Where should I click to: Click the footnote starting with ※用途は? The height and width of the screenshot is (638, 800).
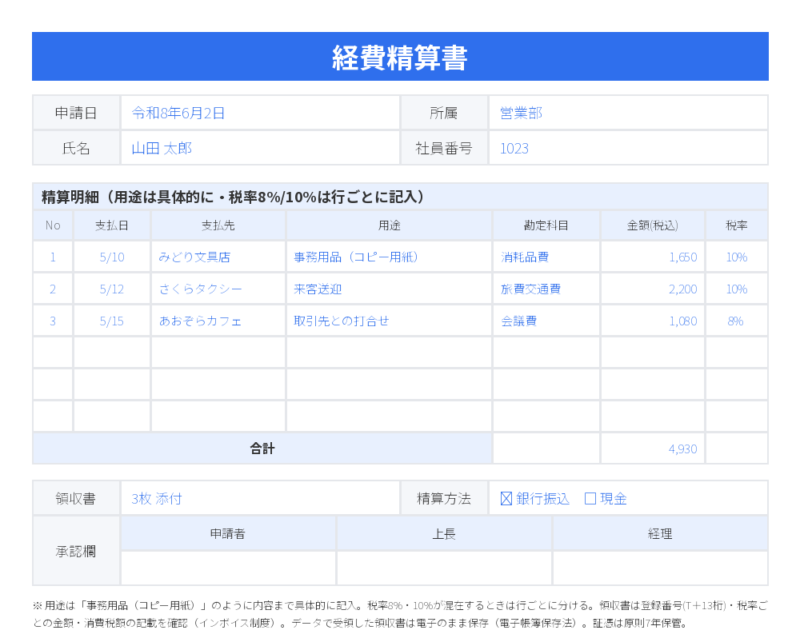click(x=400, y=615)
